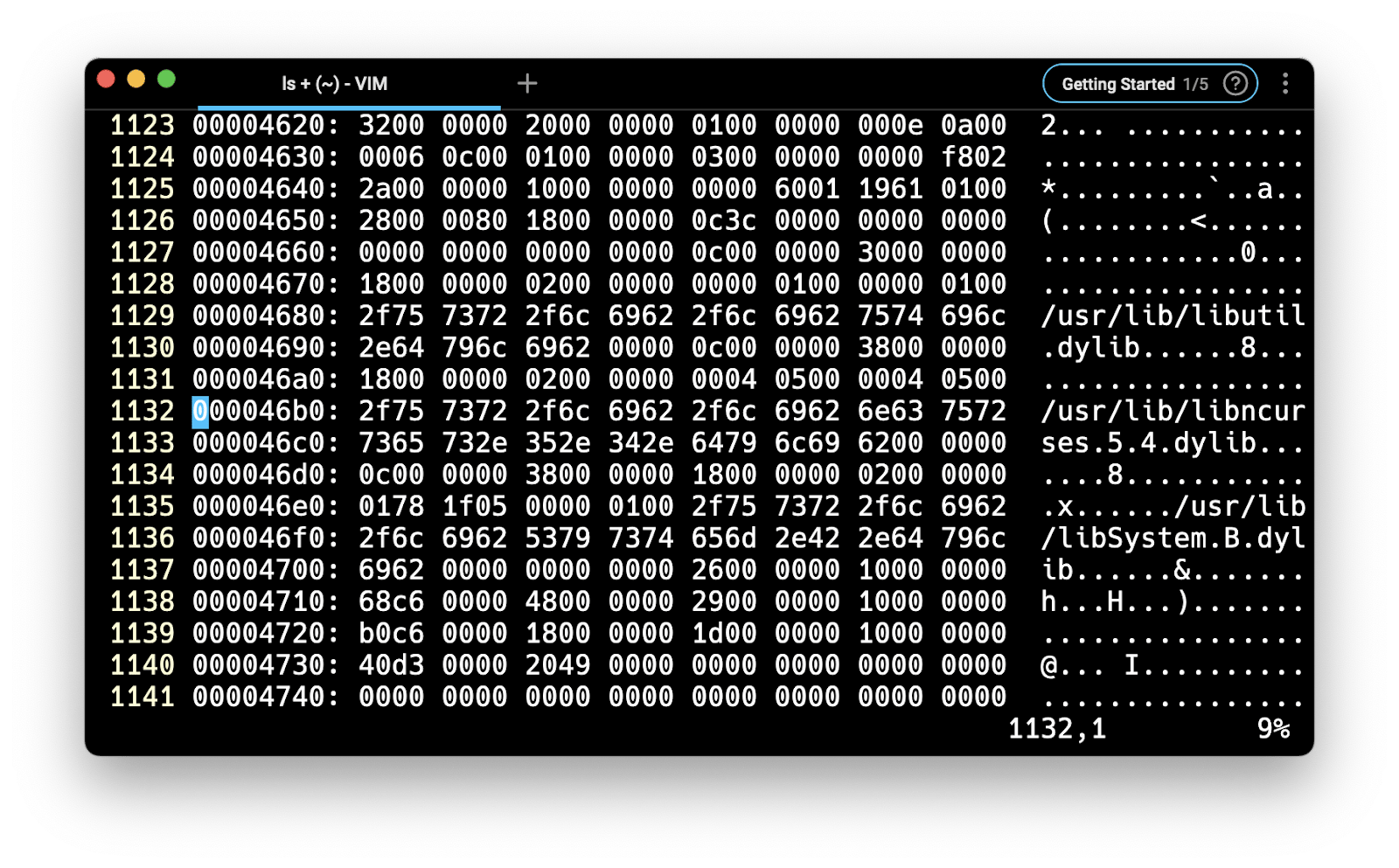This screenshot has height=868, width=1399.
Task: Click the /usr/lib/libncur ASCII text
Action: coord(1172,412)
